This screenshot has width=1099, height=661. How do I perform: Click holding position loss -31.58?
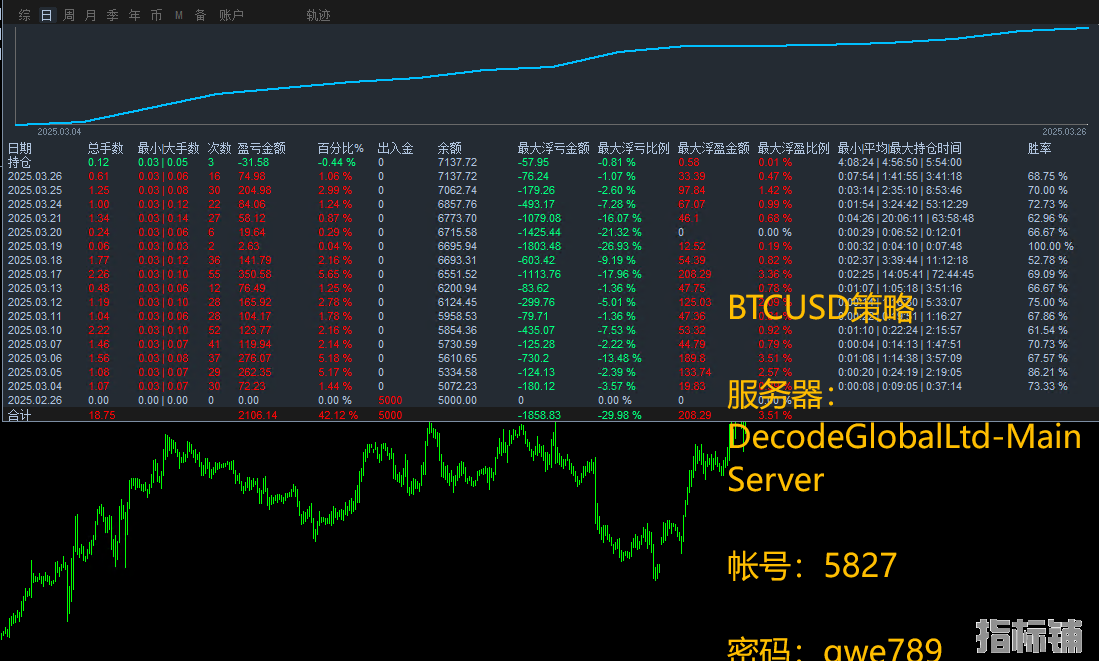coord(254,162)
